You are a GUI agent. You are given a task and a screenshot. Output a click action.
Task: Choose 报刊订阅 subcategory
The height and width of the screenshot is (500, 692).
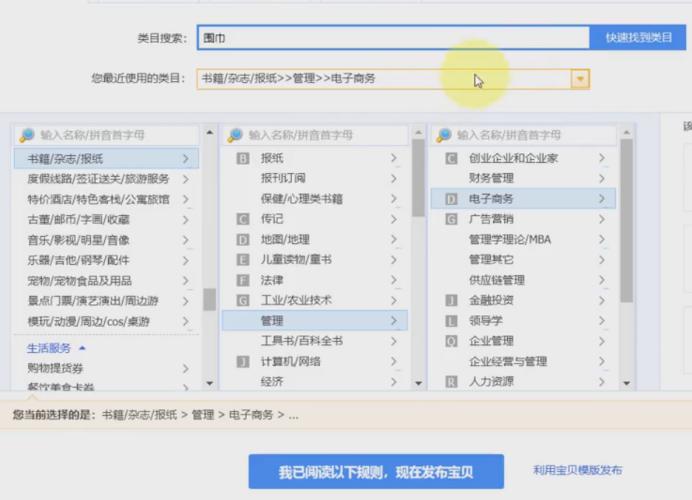[315, 178]
